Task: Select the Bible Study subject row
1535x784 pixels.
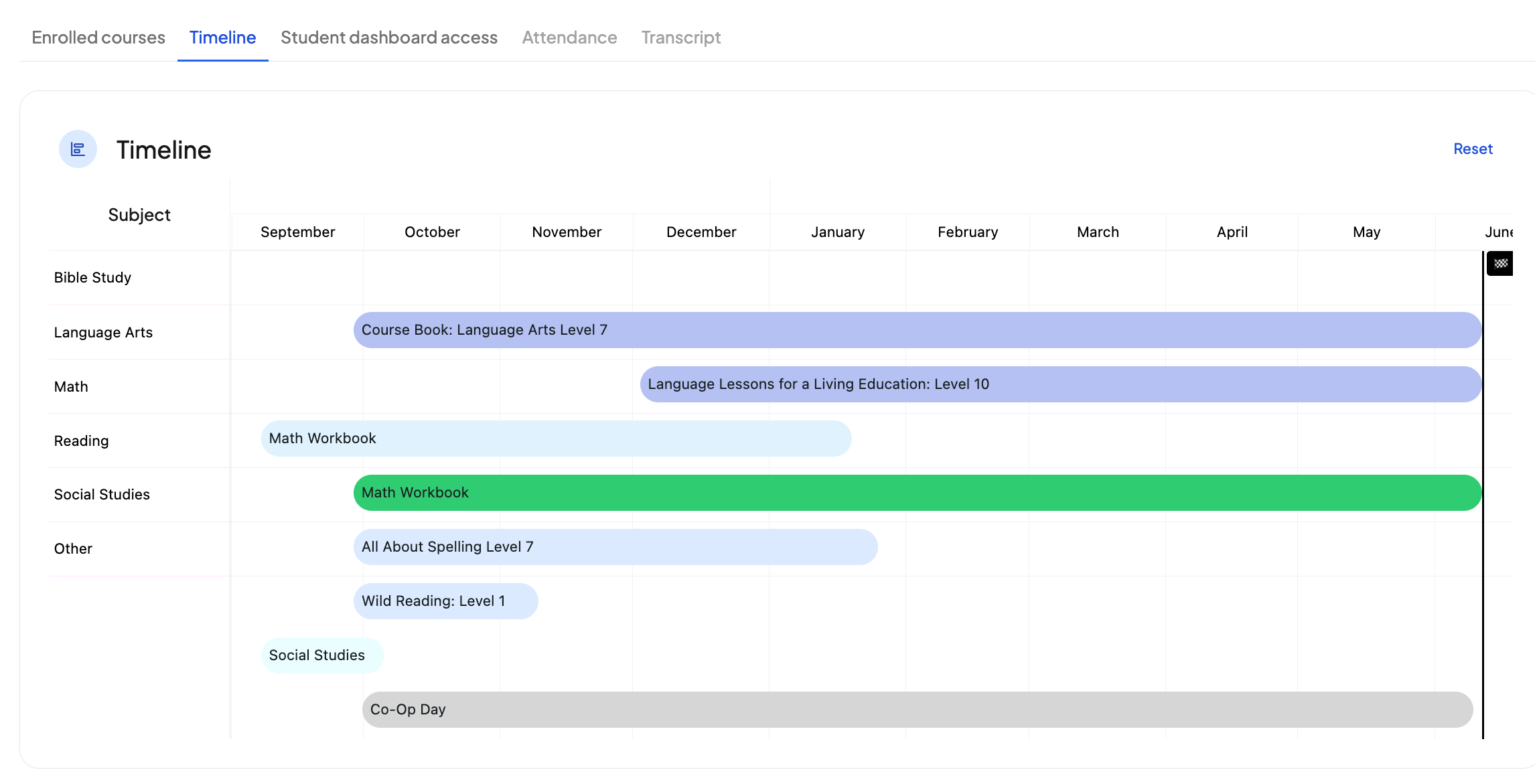Action: pos(92,277)
